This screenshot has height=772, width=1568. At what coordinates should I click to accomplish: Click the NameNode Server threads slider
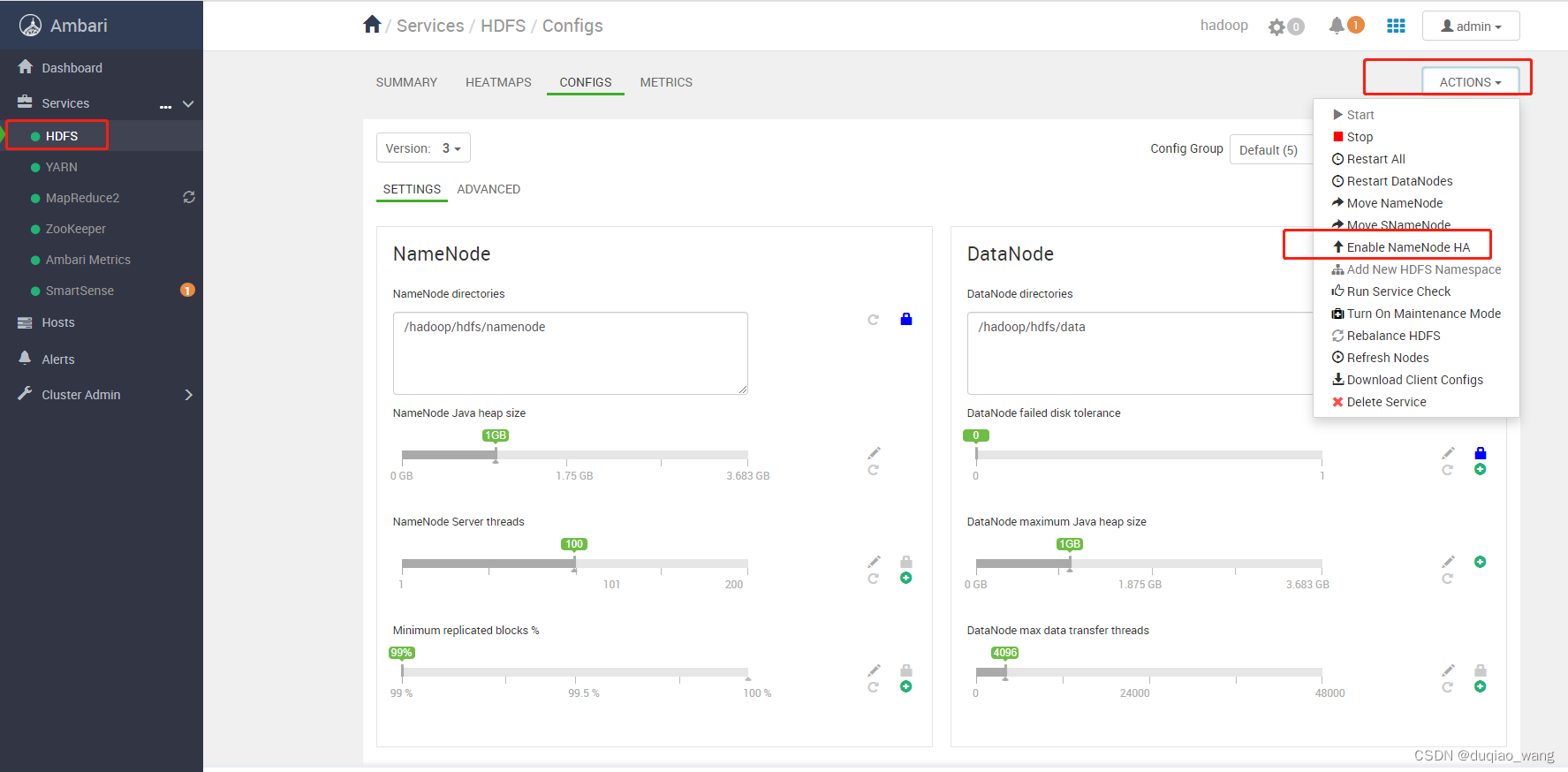click(574, 564)
